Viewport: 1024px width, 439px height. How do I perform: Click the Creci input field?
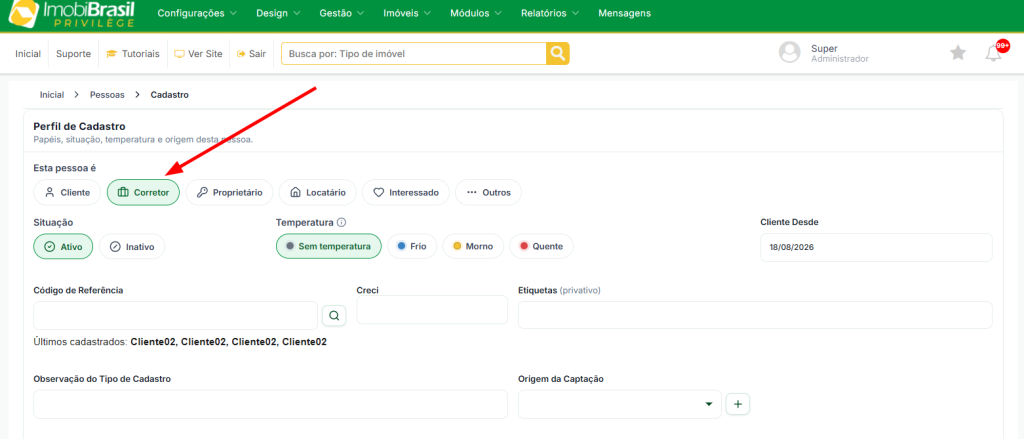pos(432,310)
